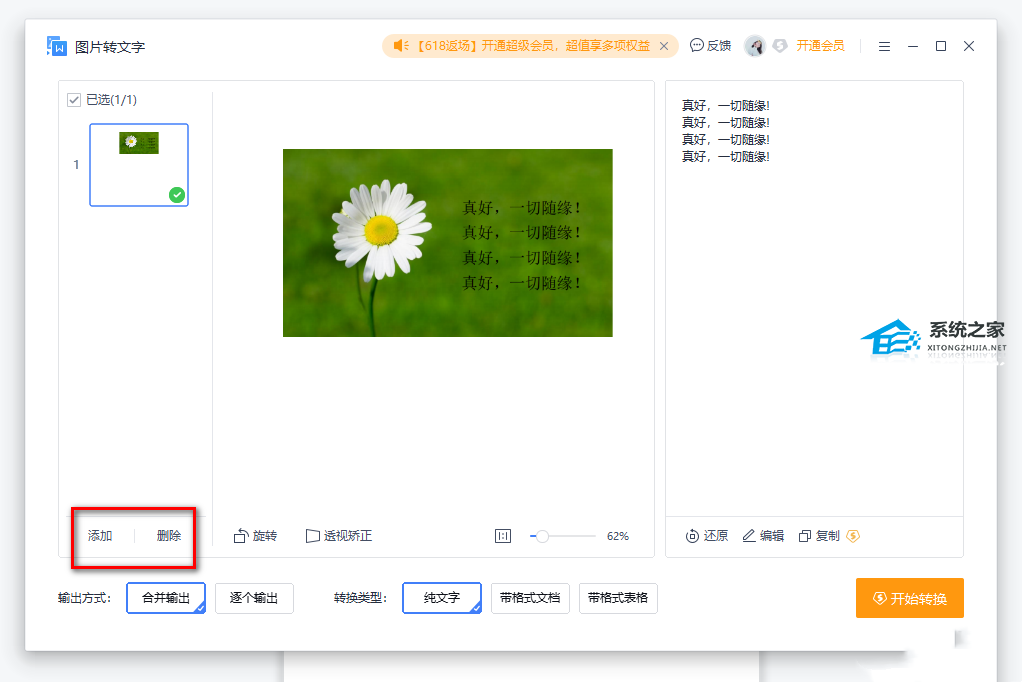
Task: Click the daisy preview image
Action: point(447,243)
